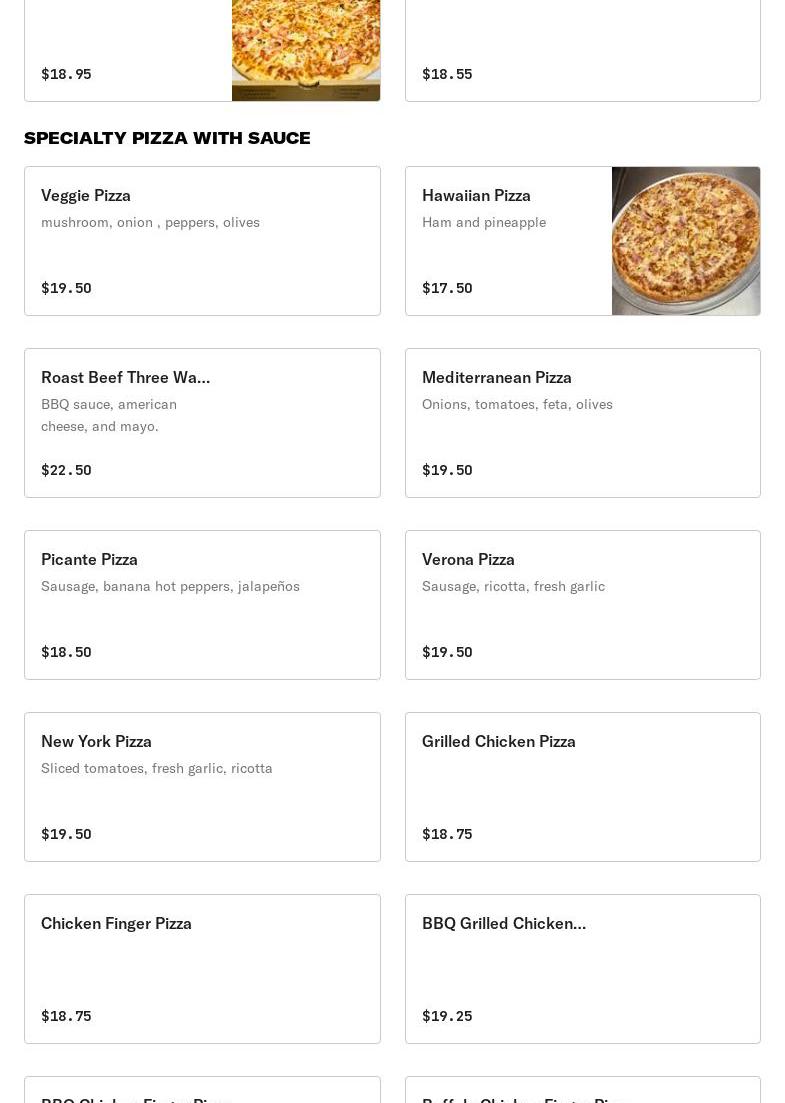Click the $19.25 BBQ Grilled Chicken price

447,1016
